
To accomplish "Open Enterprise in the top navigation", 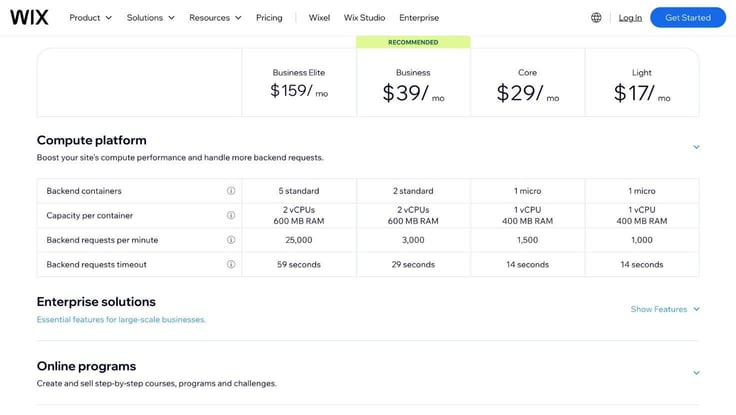I will coord(419,17).
